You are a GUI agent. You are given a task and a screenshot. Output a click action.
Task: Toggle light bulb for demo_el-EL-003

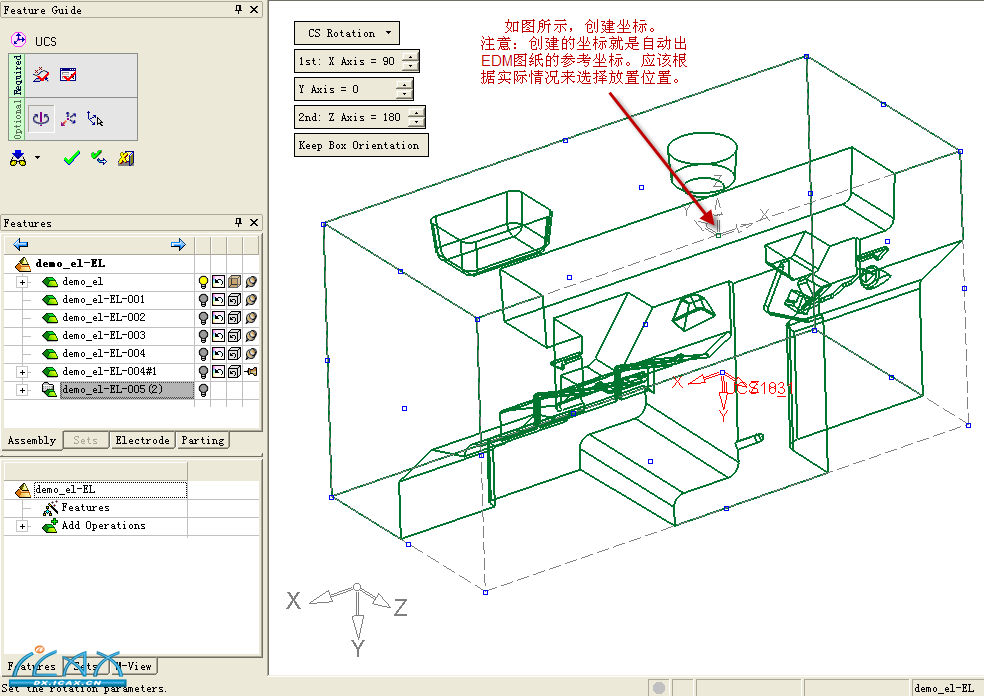[203, 336]
